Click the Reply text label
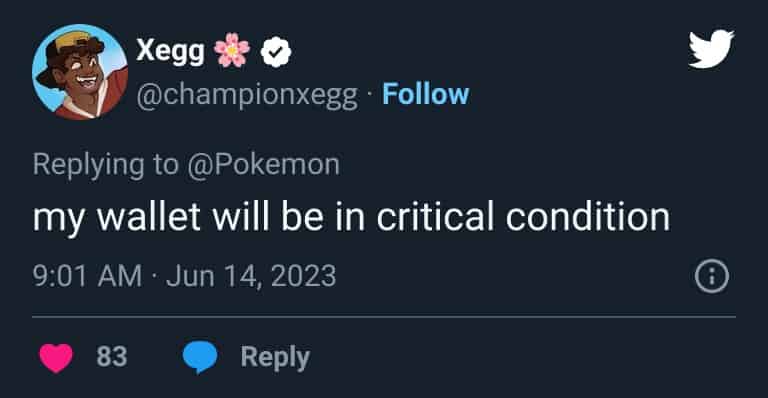The width and height of the screenshot is (768, 398). click(x=275, y=358)
